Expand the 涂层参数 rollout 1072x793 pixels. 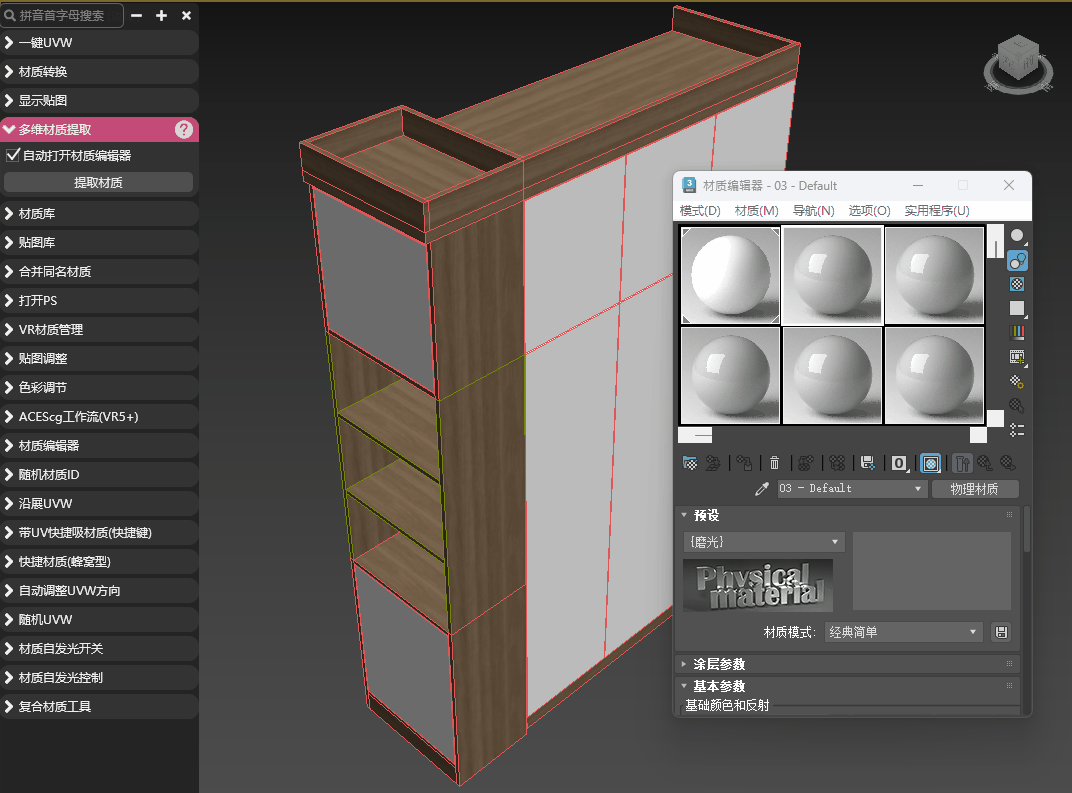(719, 664)
